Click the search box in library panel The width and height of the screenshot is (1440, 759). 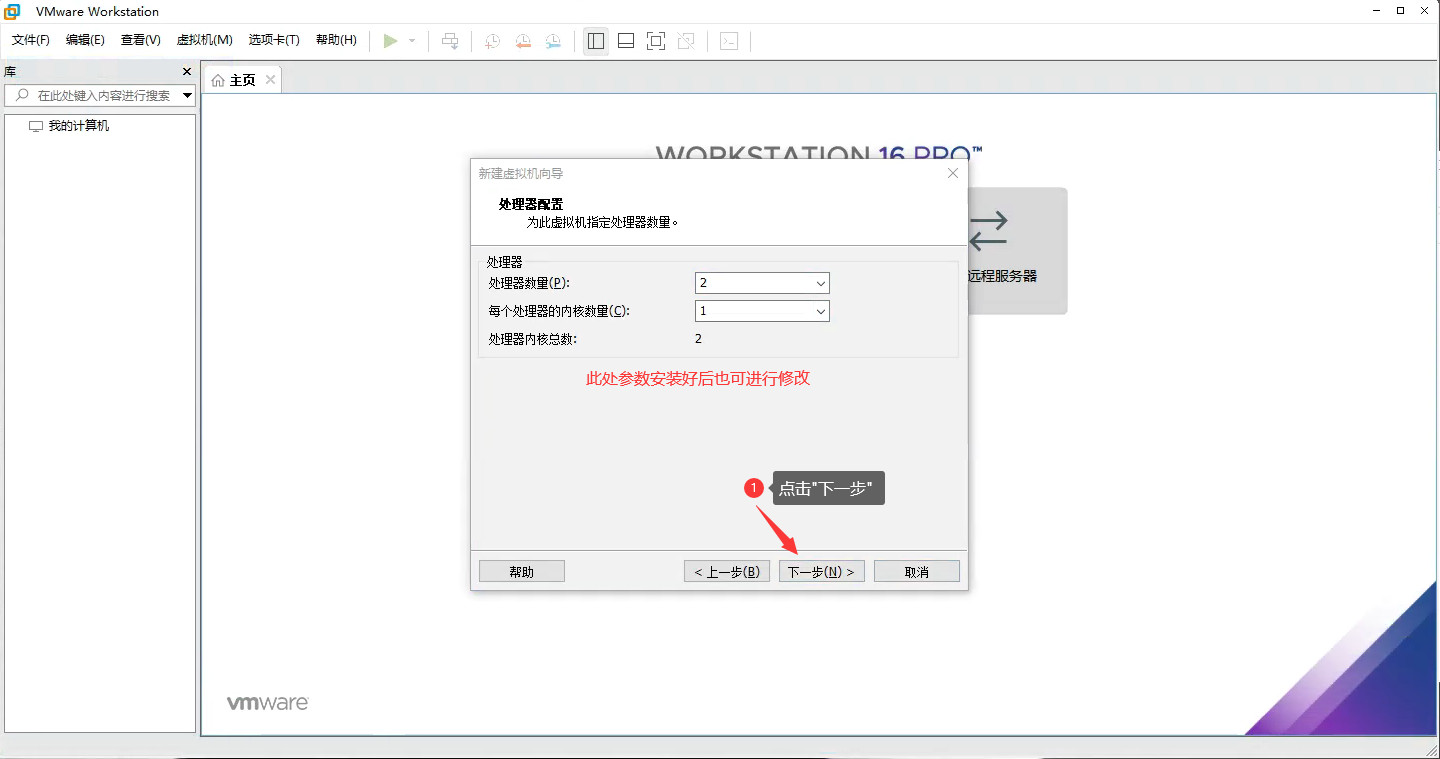click(100, 95)
